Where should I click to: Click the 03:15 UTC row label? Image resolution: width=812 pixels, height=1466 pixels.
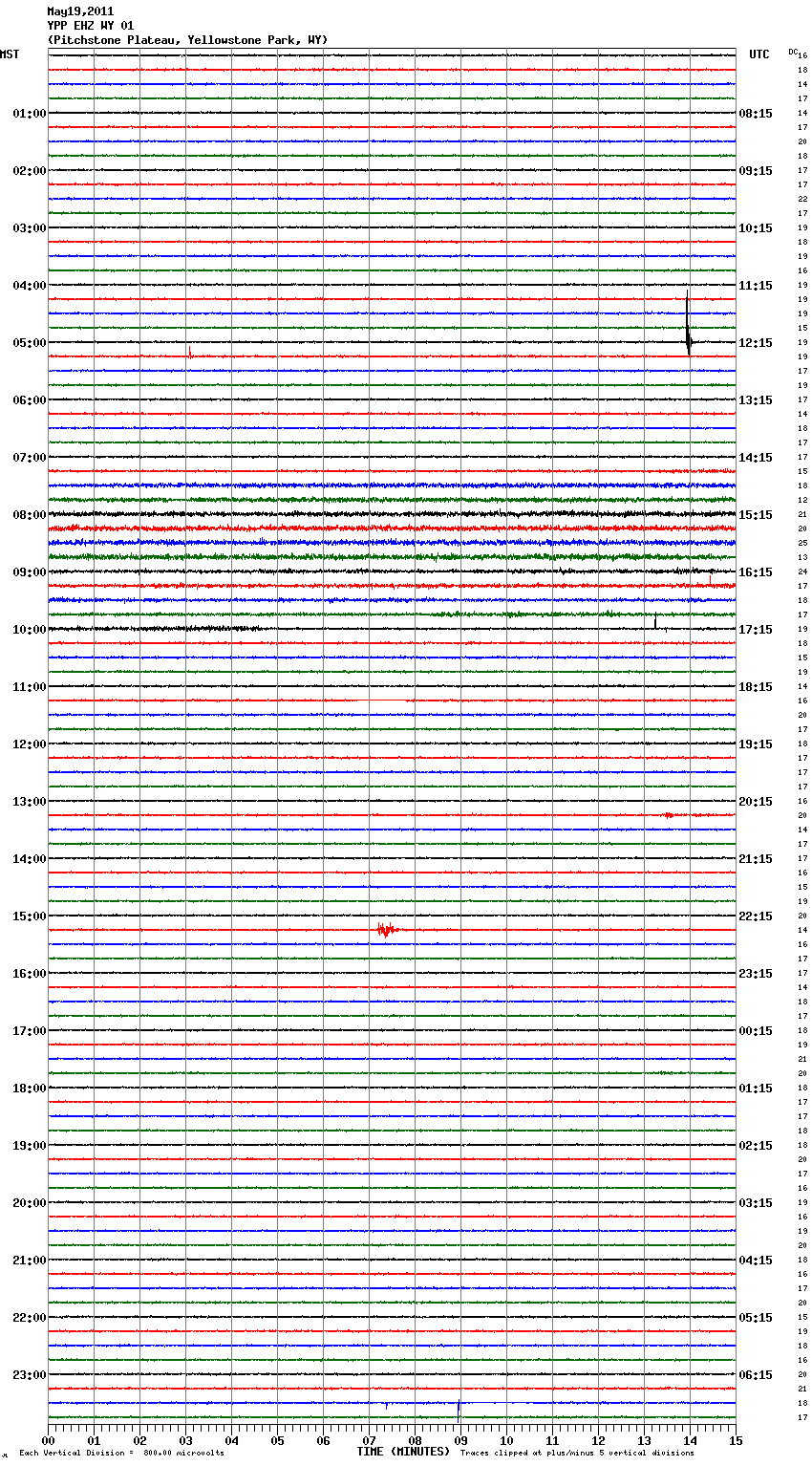(x=756, y=1203)
